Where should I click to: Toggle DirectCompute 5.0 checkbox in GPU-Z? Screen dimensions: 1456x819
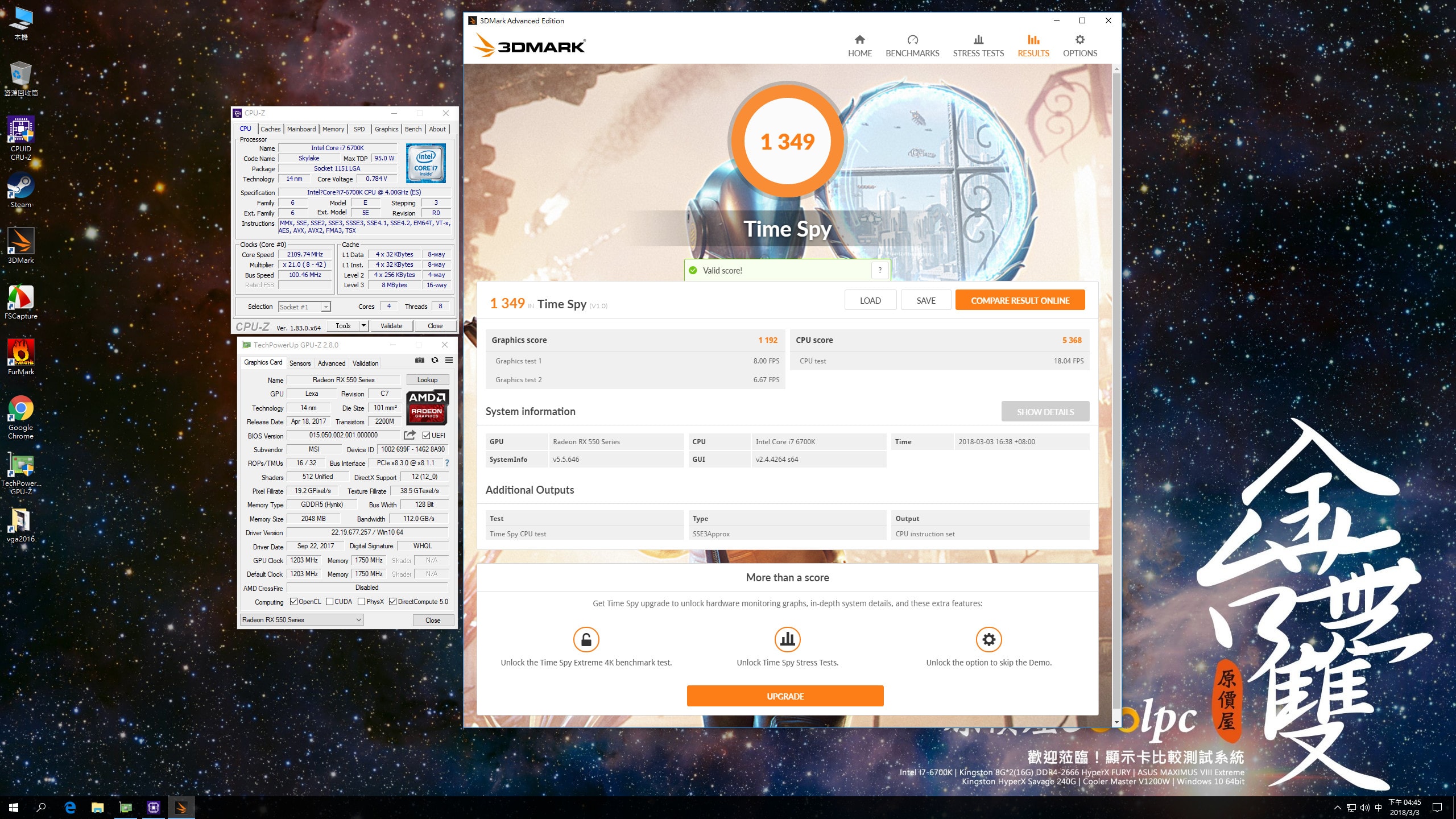point(392,602)
